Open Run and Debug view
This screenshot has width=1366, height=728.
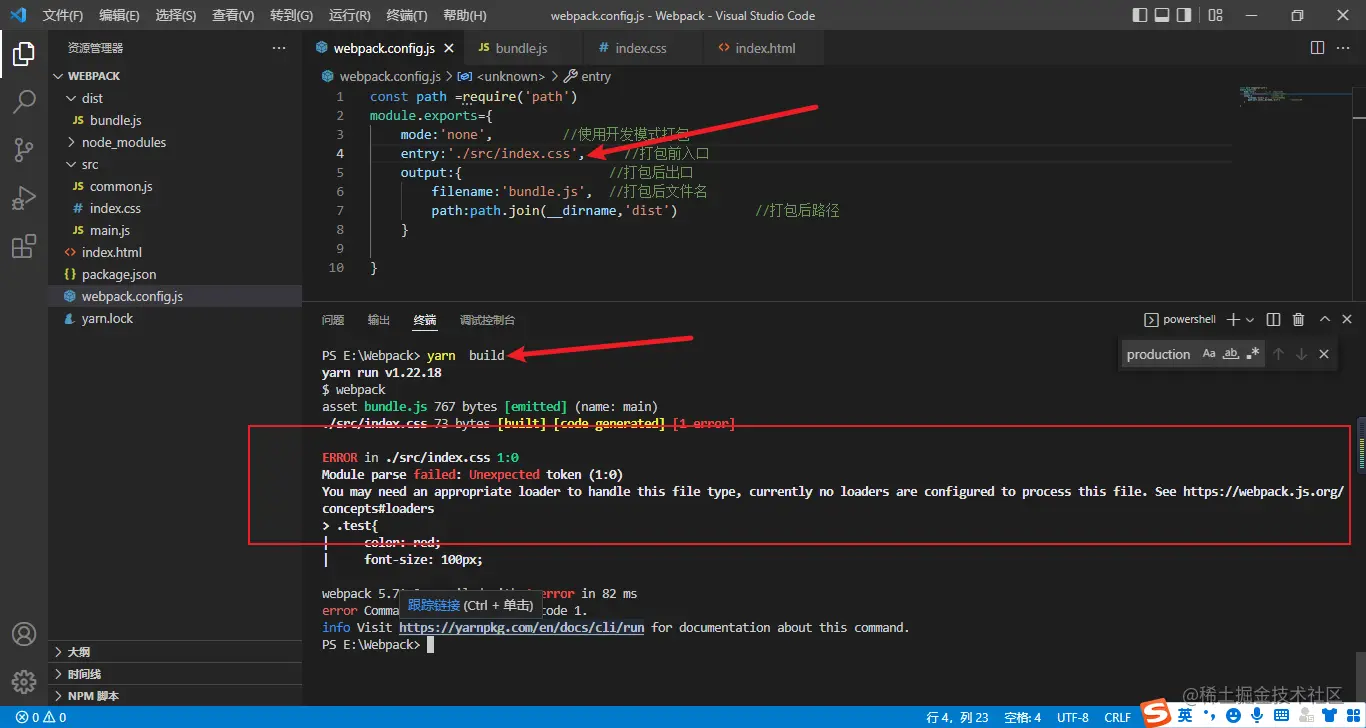tap(24, 198)
